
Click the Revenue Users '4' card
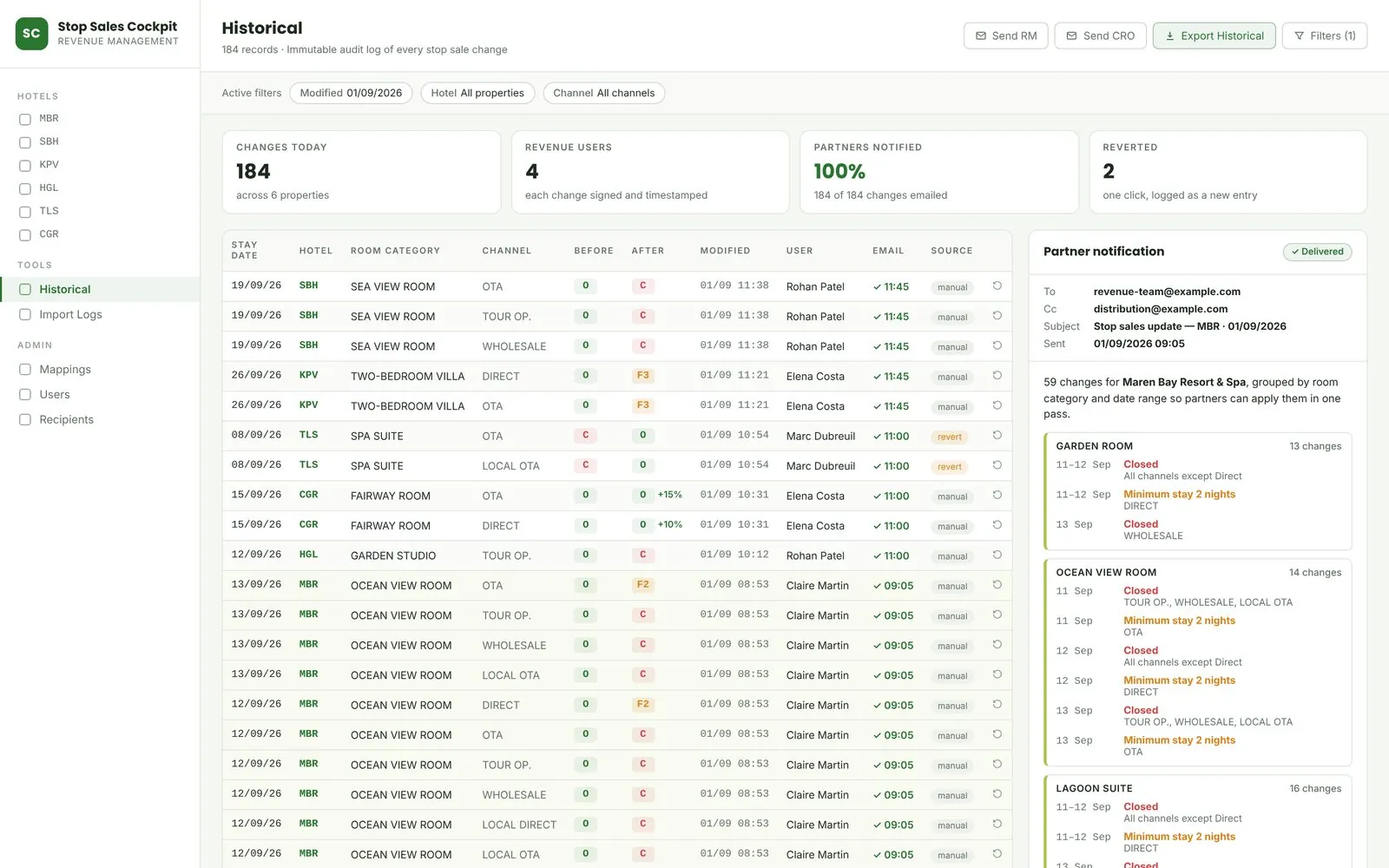[x=650, y=172]
